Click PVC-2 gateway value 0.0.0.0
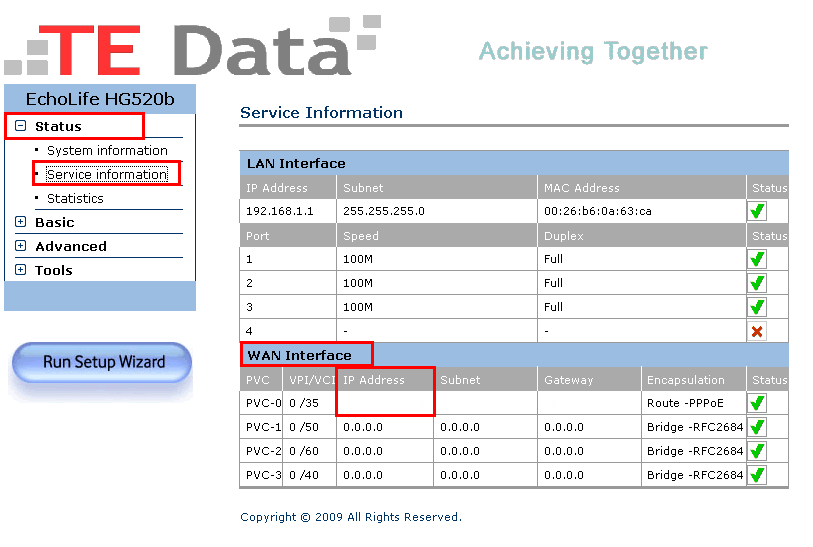 pyautogui.click(x=564, y=451)
